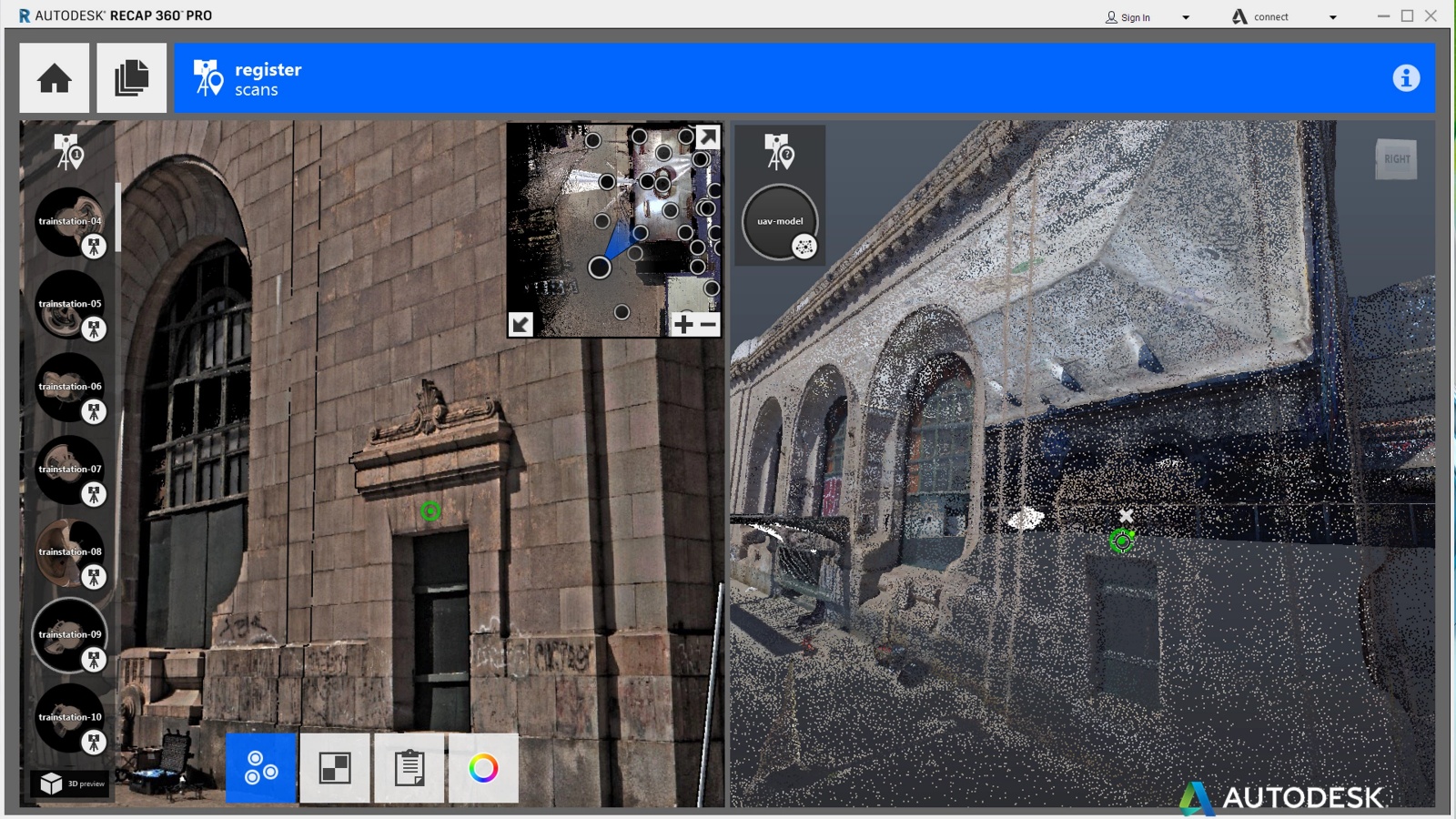Collapse the overview map with the bottom-left arrow
This screenshot has height=819, width=1456.
pos(521,324)
